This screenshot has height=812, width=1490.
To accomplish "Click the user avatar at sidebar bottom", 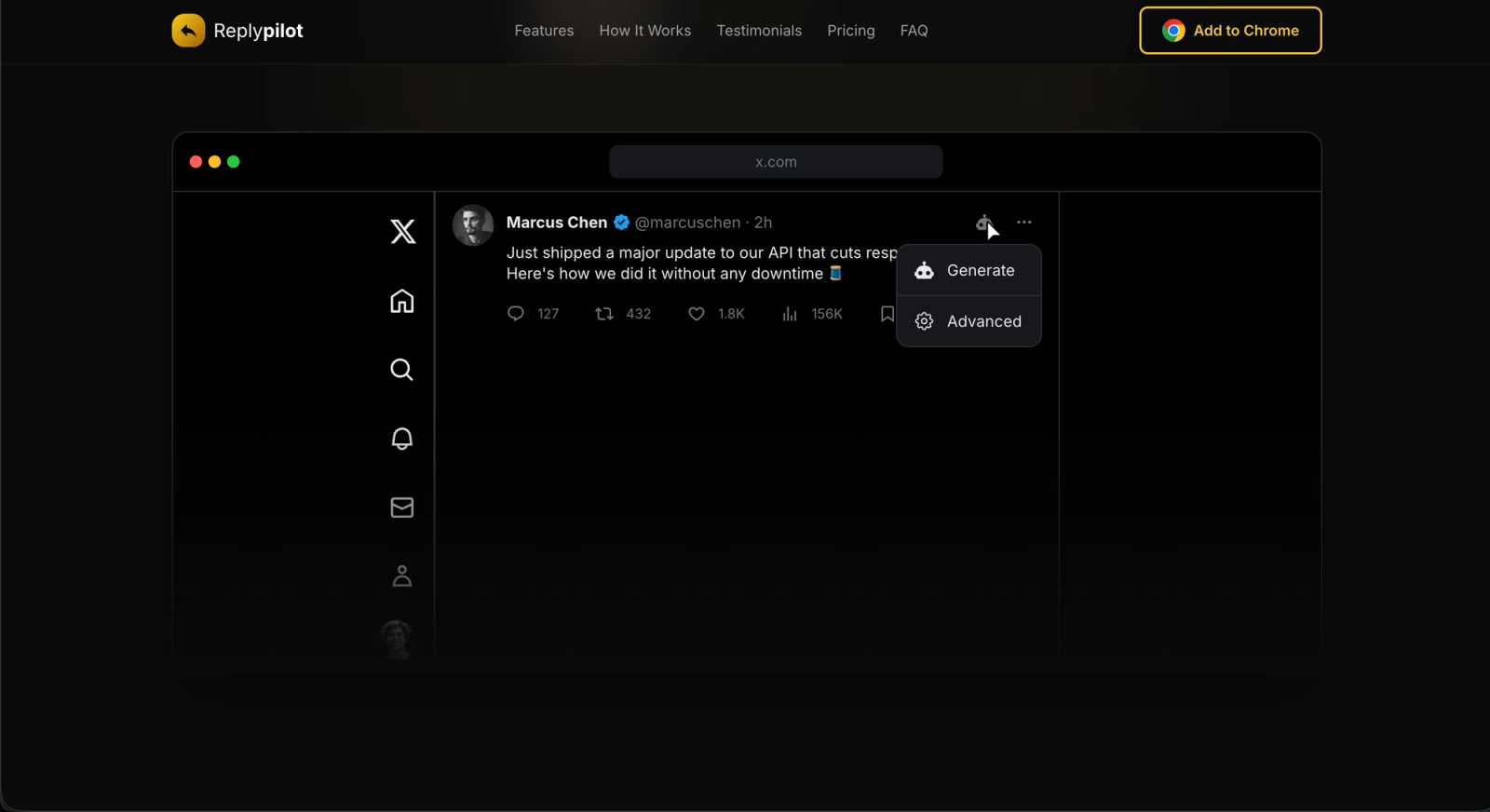I will (398, 640).
